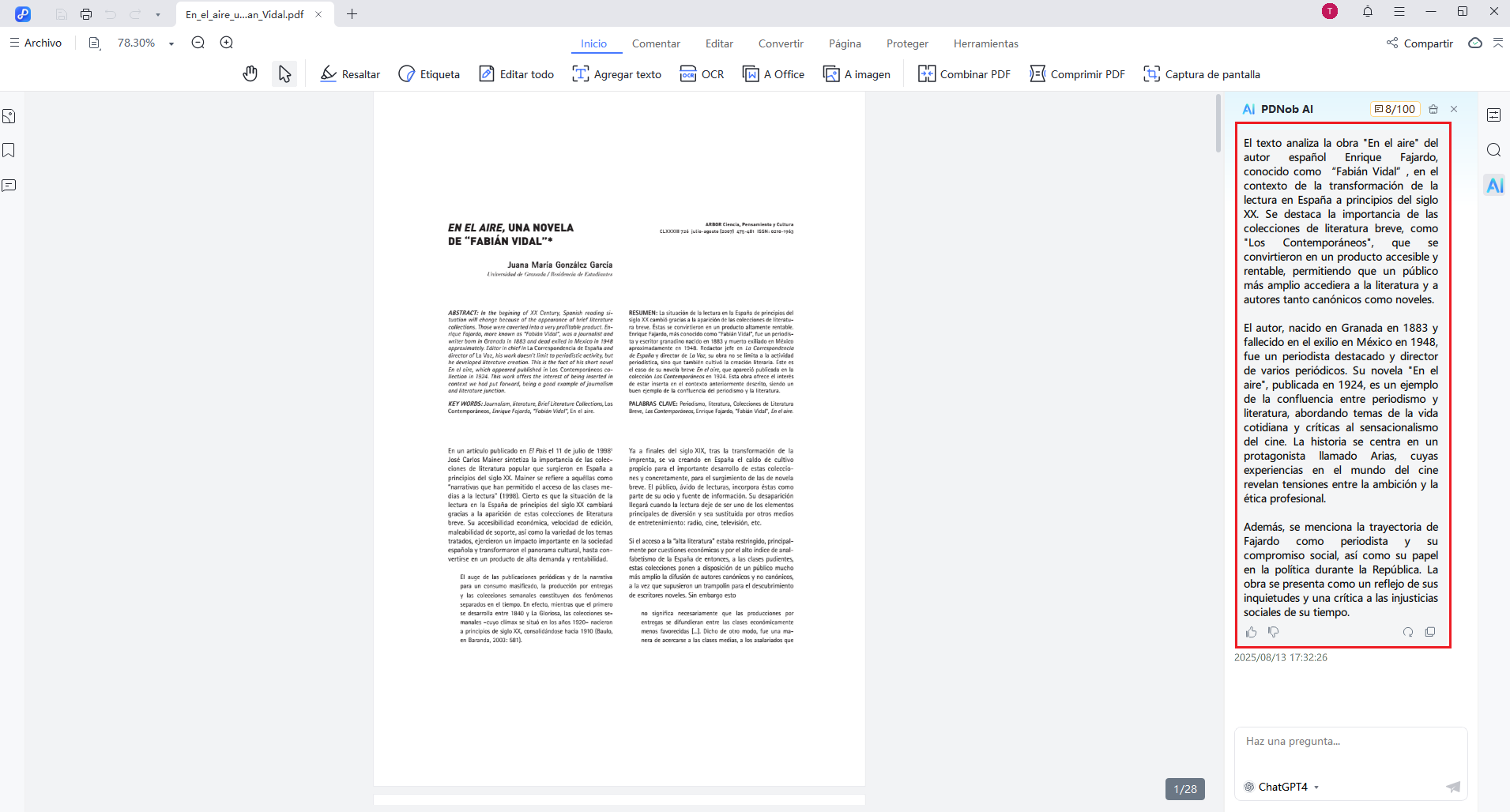Open the quick access dropdown arrow
The width and height of the screenshot is (1510, 812).
coord(158,15)
